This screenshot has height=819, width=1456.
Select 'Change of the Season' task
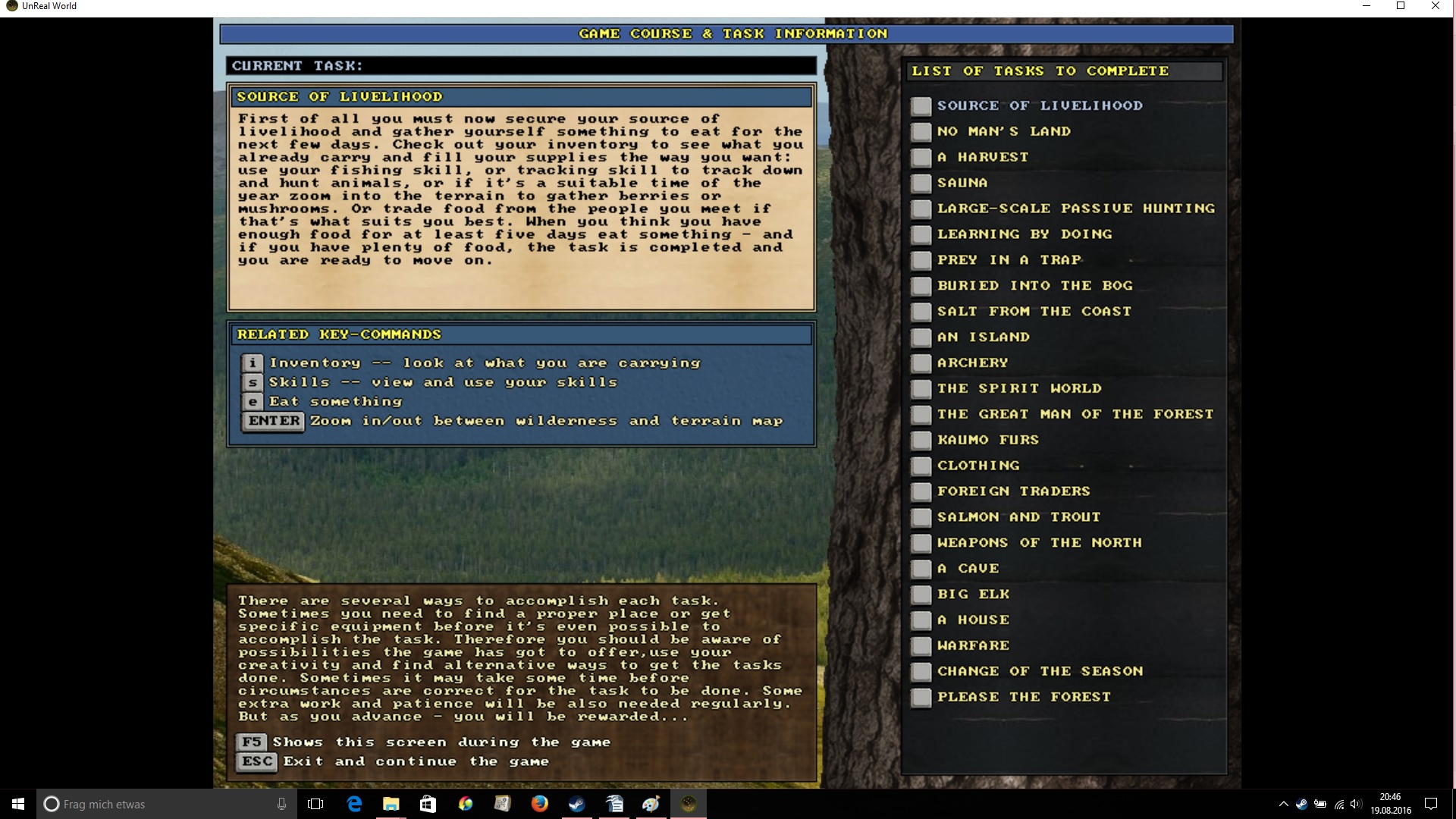[x=1040, y=673]
